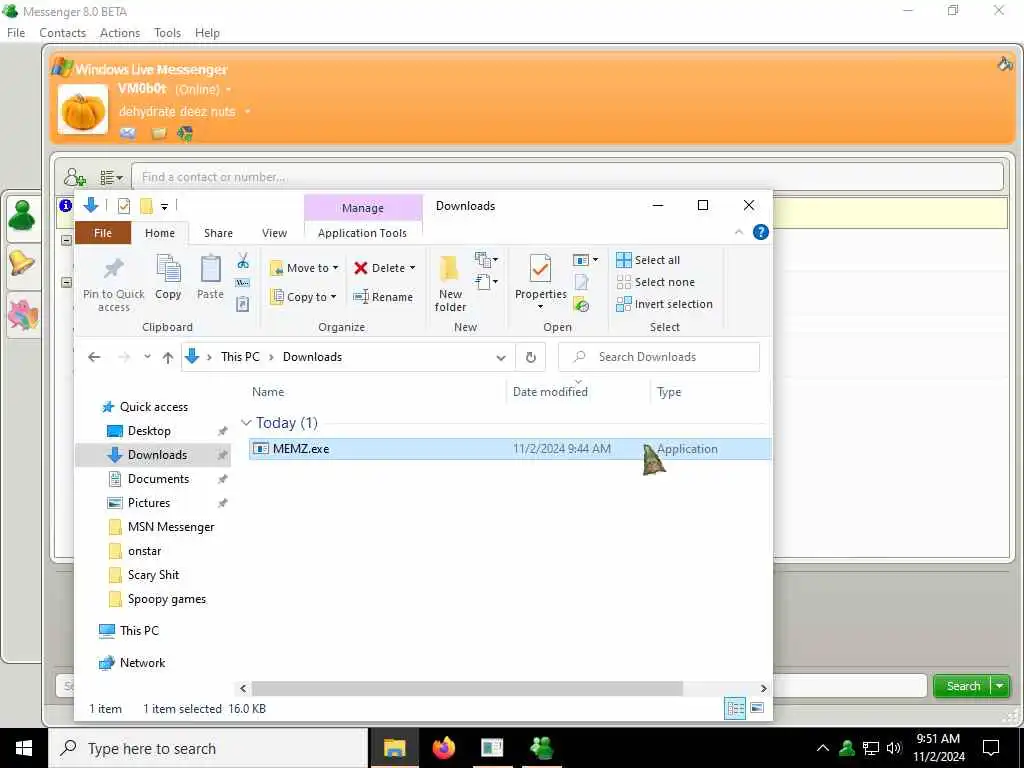The height and width of the screenshot is (768, 1024).
Task: Go back in Explorer navigation
Action: pyautogui.click(x=94, y=357)
